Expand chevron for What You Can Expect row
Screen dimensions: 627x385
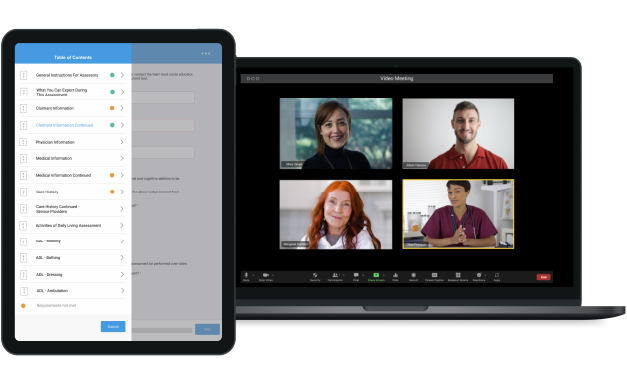tap(122, 92)
